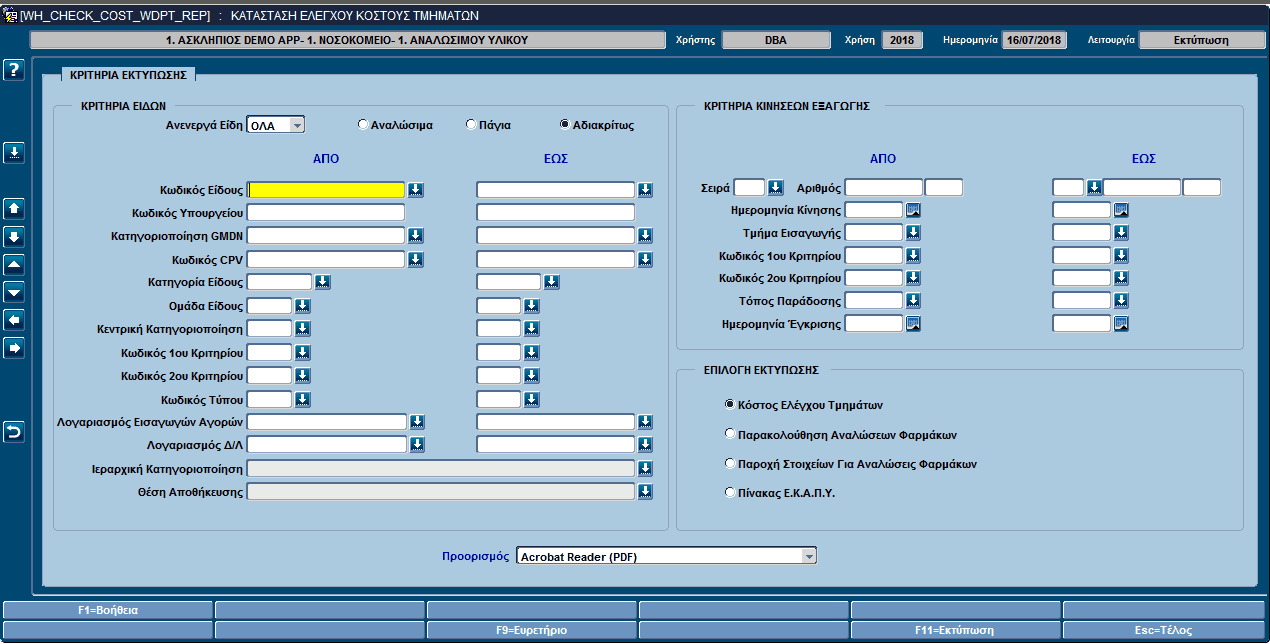Open lookup for Τμήμα Εισαγωγής ΕΩΣ field
The height and width of the screenshot is (644, 1270).
point(1121,233)
